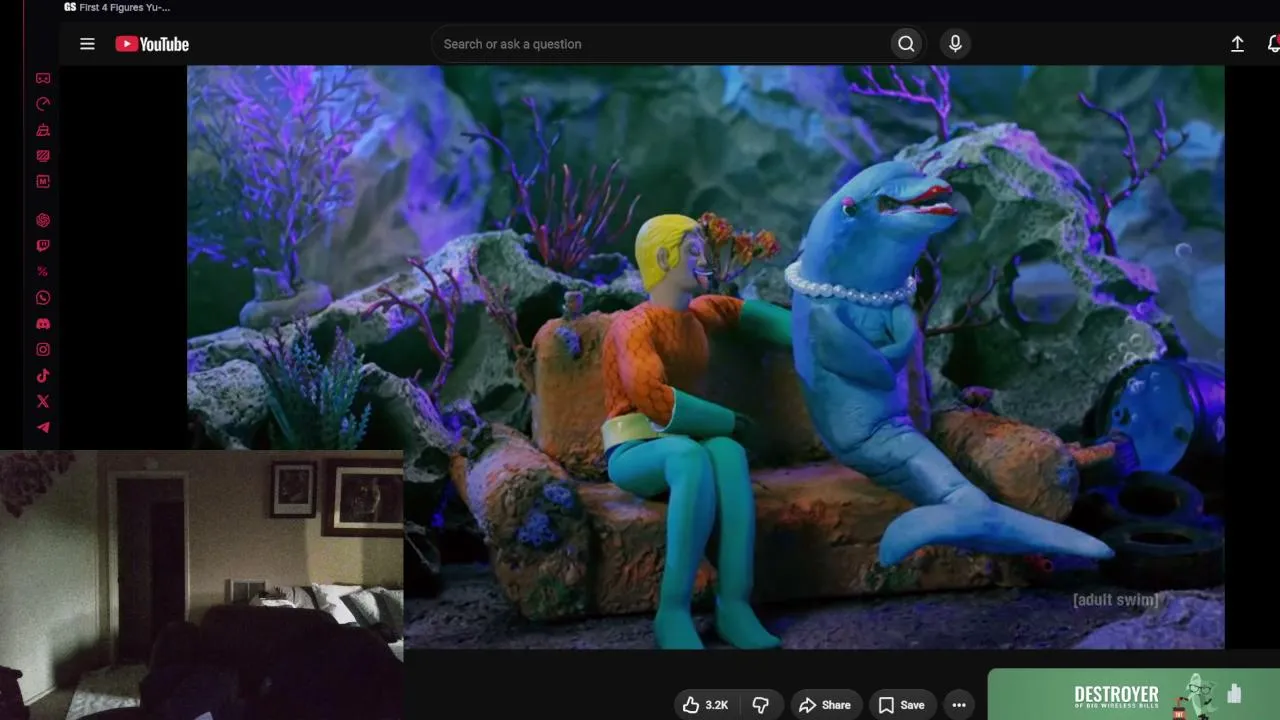
Task: Like the video showing 3.2K likes
Action: pyautogui.click(x=706, y=705)
